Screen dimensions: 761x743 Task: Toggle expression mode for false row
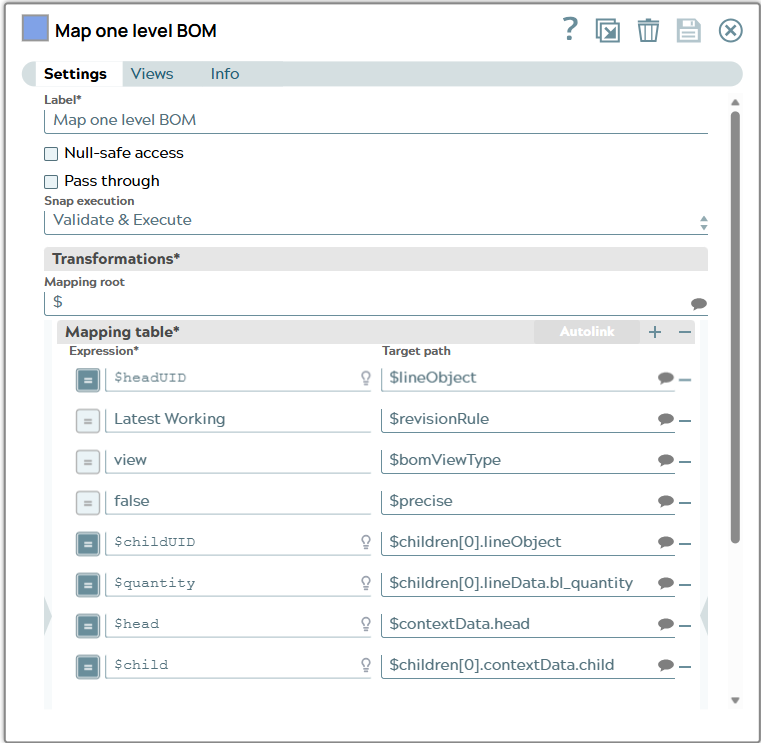point(88,503)
